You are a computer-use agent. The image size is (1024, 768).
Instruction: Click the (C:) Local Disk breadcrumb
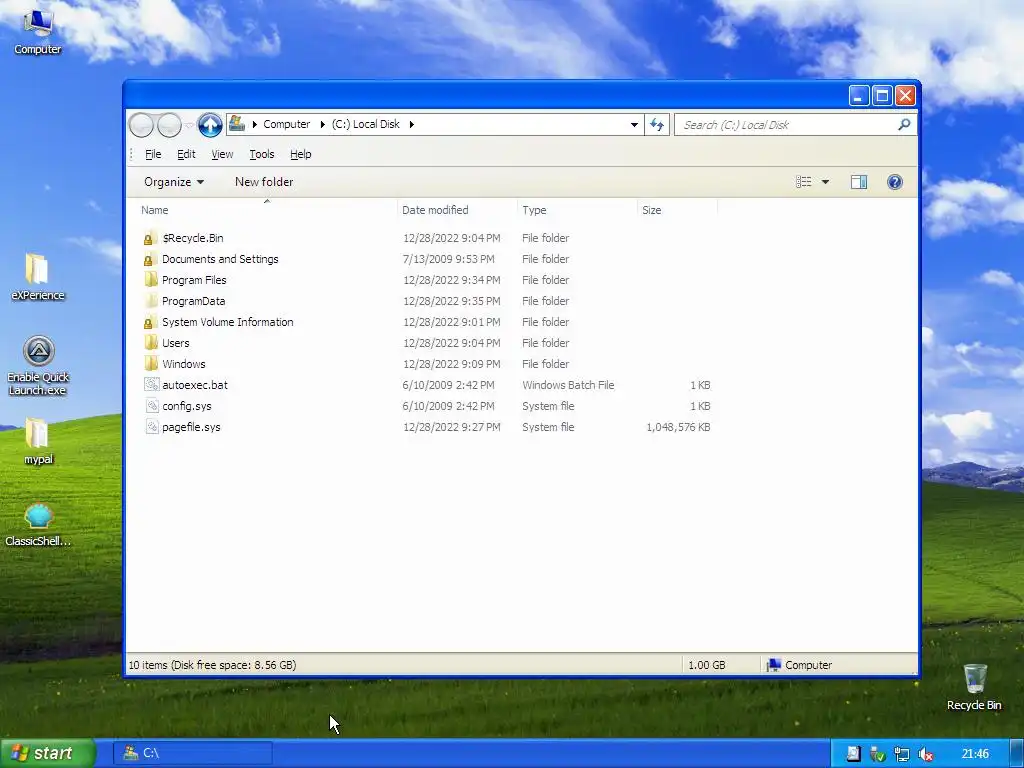click(x=366, y=124)
